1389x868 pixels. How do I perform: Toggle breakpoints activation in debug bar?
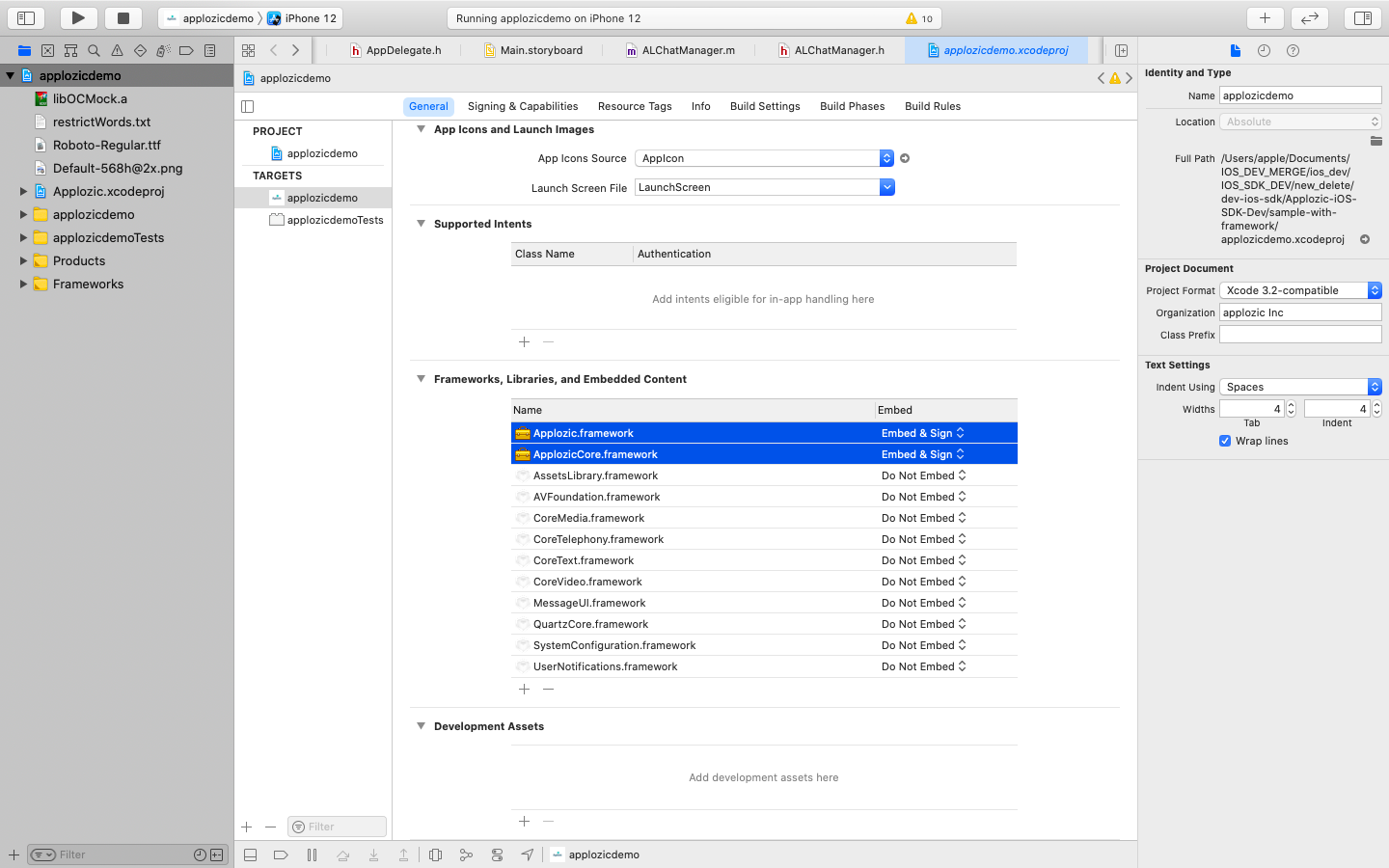281,854
